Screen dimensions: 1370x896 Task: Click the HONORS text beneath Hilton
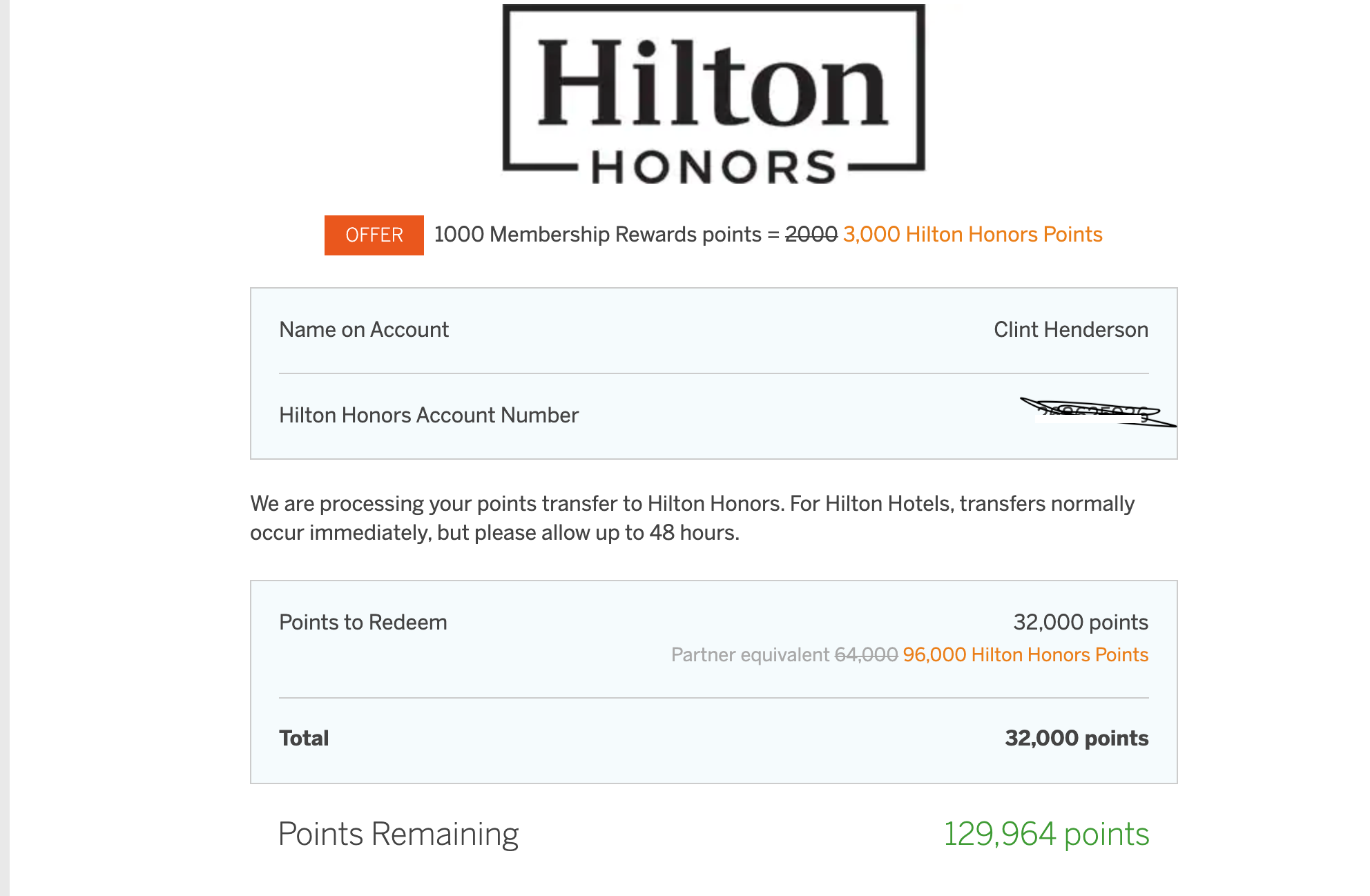coord(713,167)
